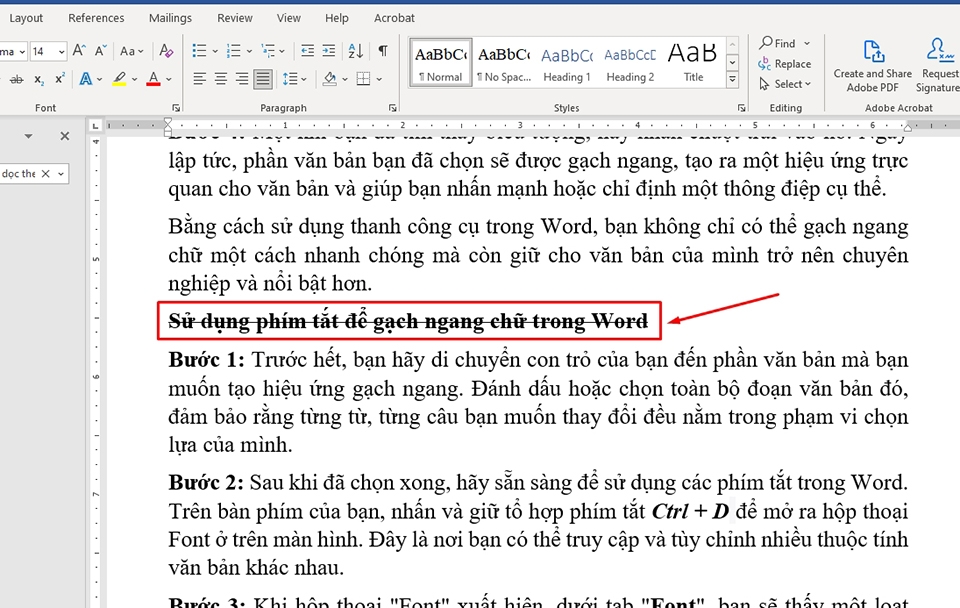
Task: Apply red font color
Action: [154, 79]
